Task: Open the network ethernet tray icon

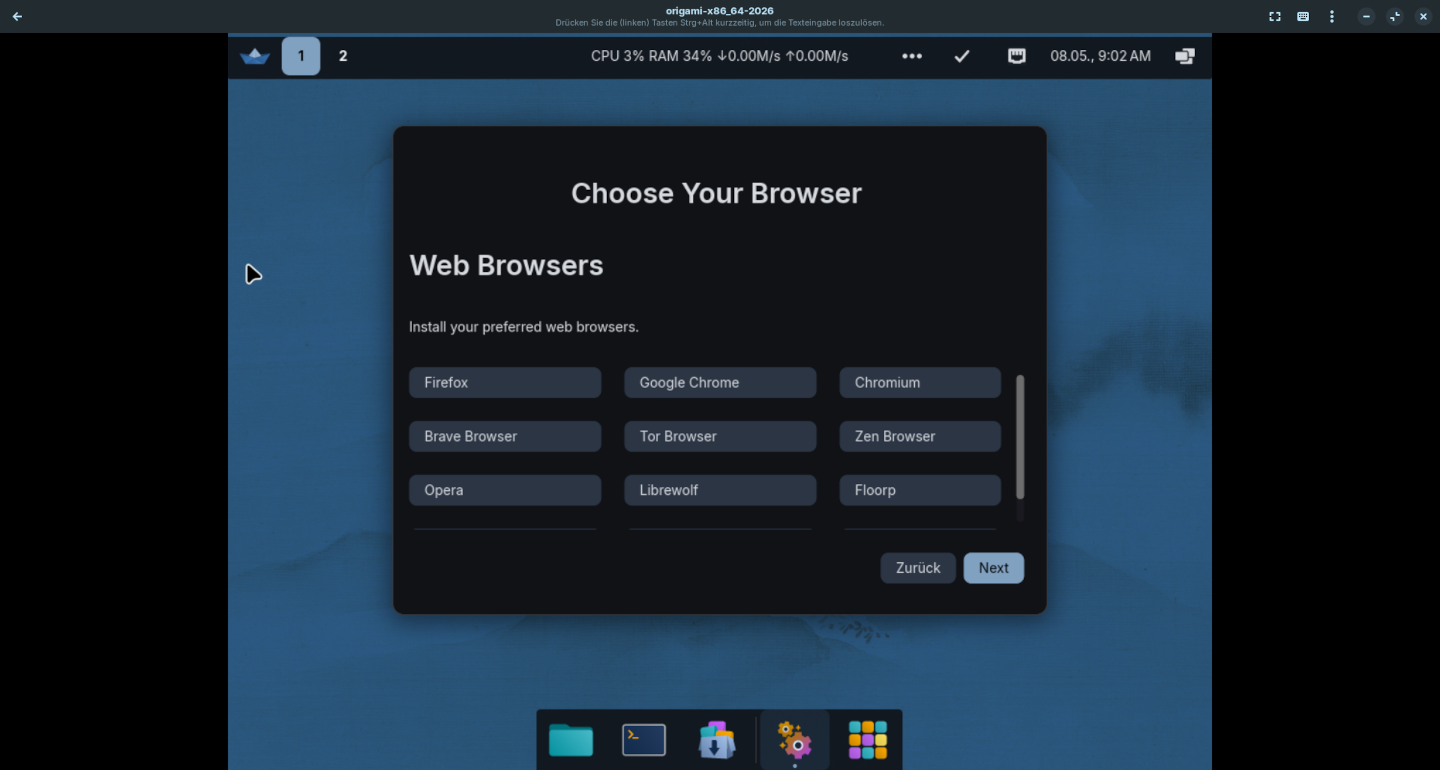Action: click(1017, 56)
